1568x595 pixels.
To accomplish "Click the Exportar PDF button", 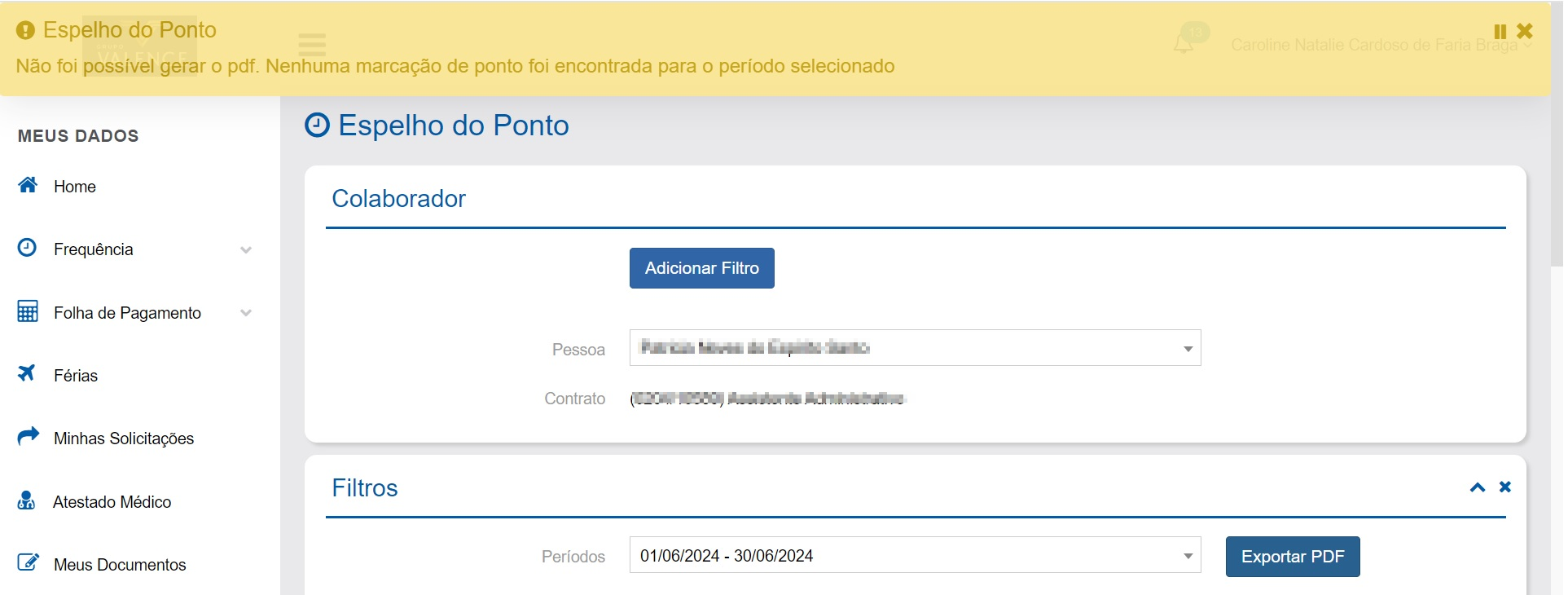I will pos(1292,557).
